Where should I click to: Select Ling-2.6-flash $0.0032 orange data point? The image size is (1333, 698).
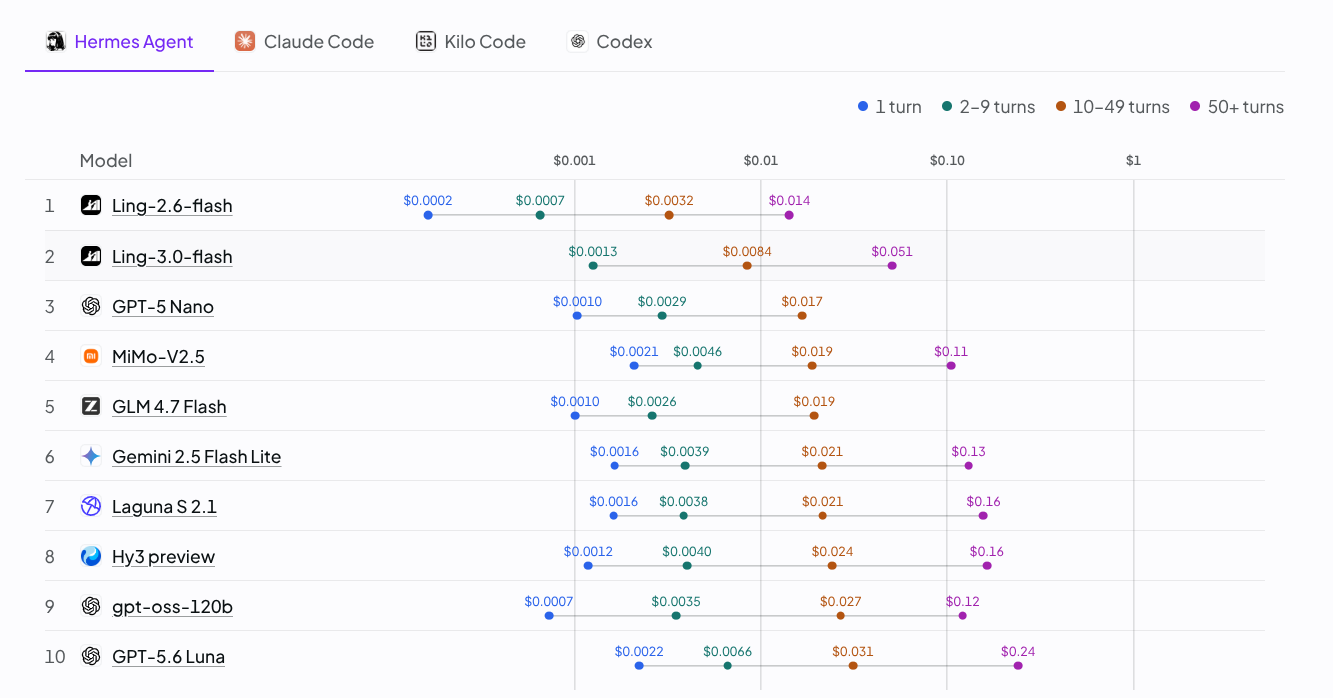[669, 215]
